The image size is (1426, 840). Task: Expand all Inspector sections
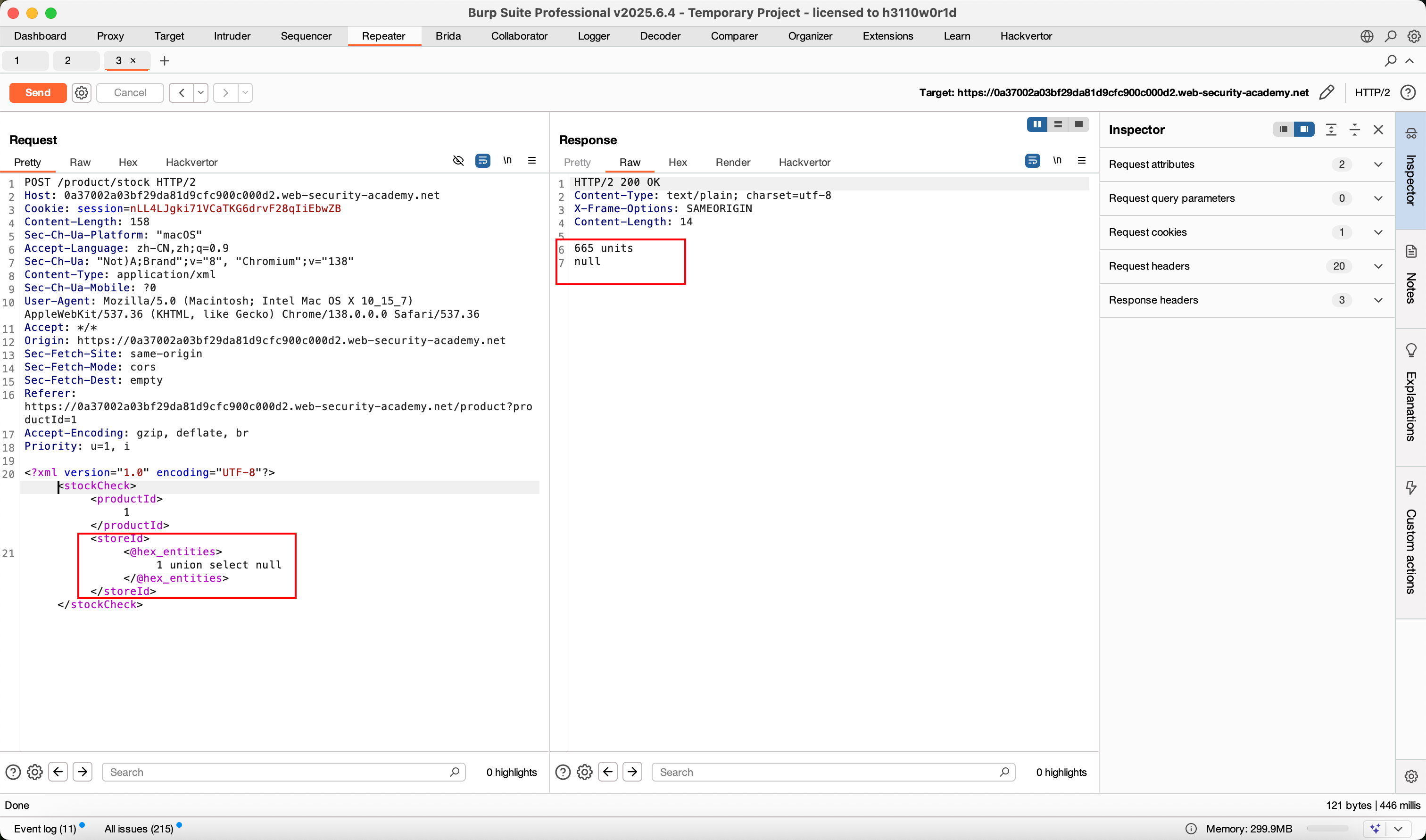tap(1331, 130)
